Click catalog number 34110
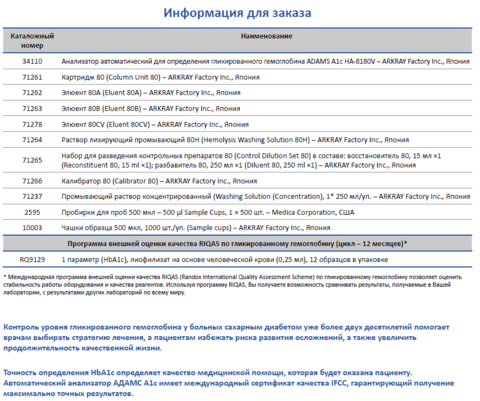The image size is (480, 401). pyautogui.click(x=32, y=61)
